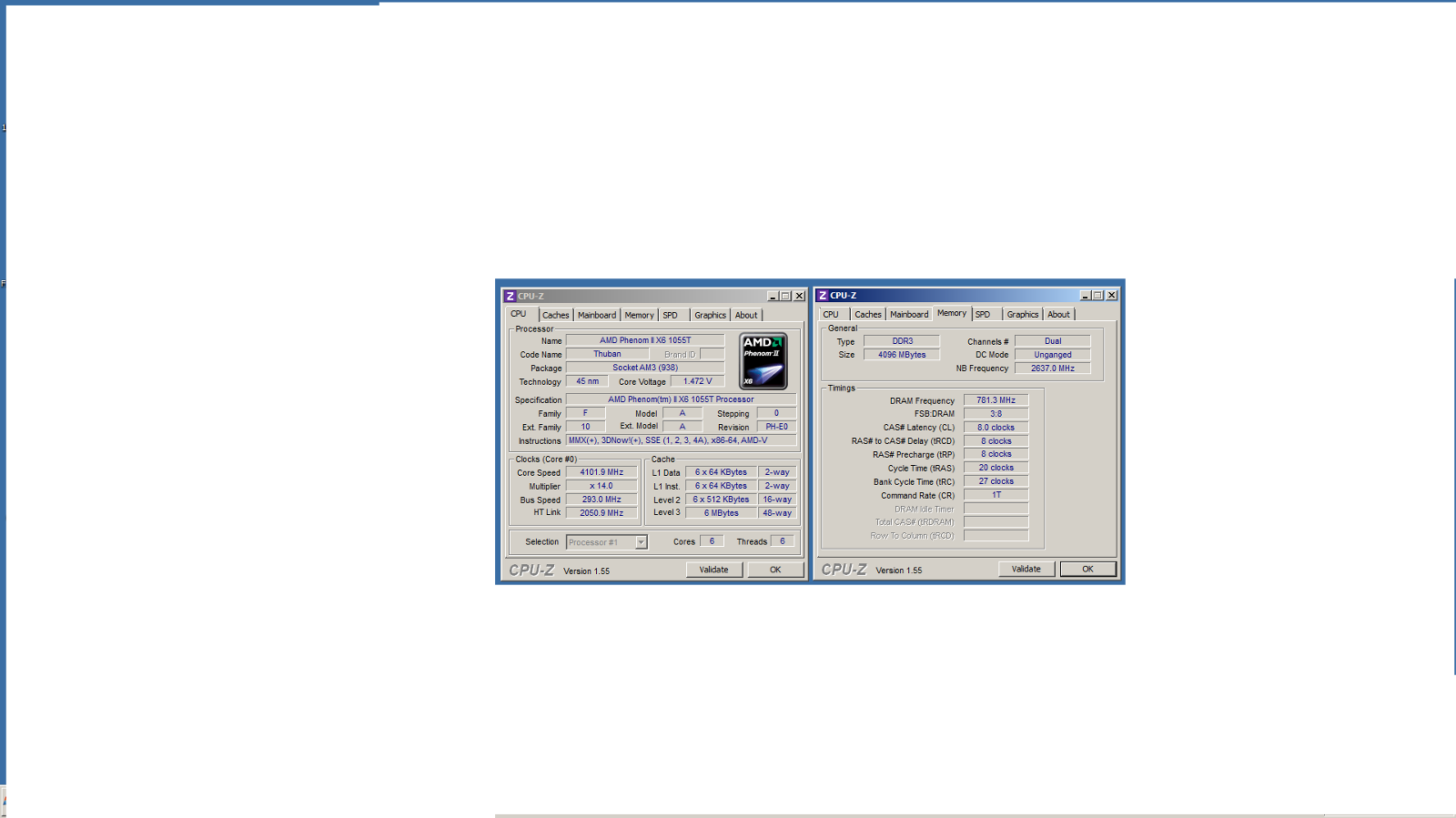Click the Technology value '45 nm'
Image resolution: width=1456 pixels, height=818 pixels.
tap(587, 381)
